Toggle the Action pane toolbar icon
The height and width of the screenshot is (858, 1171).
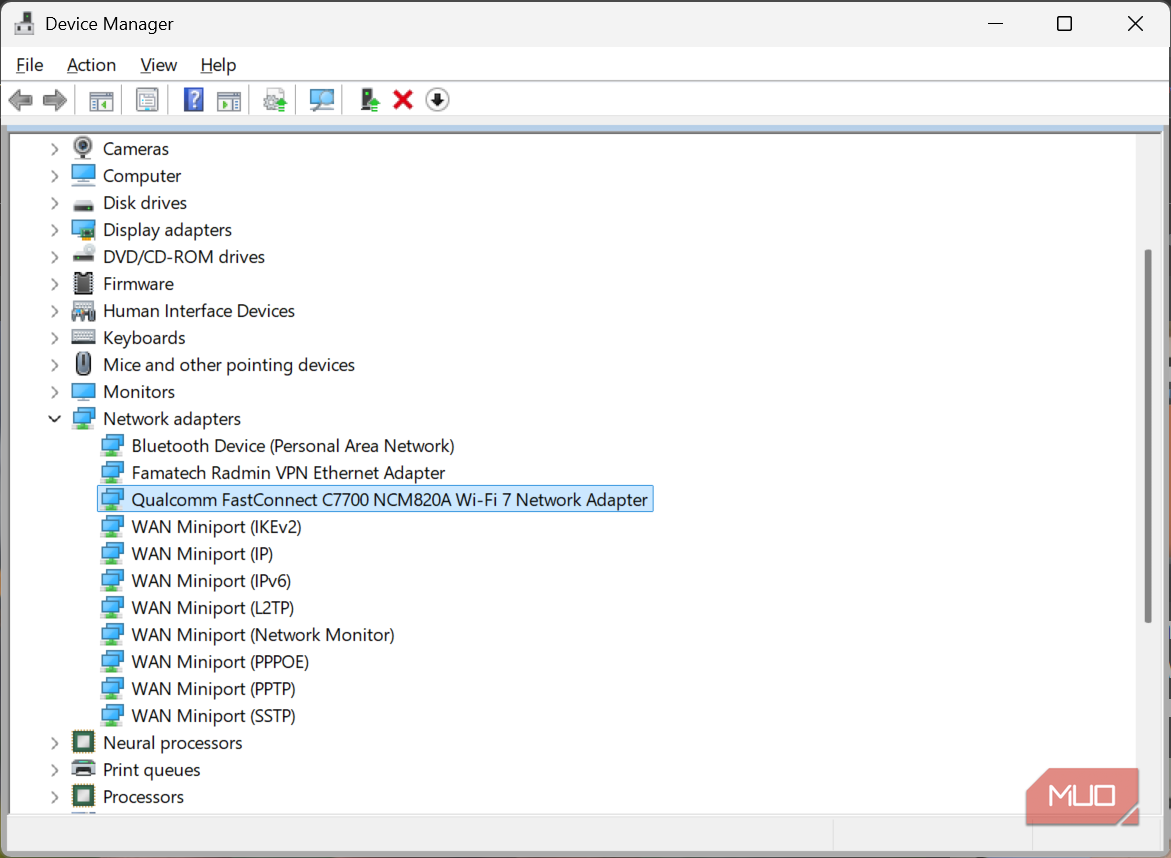click(229, 100)
